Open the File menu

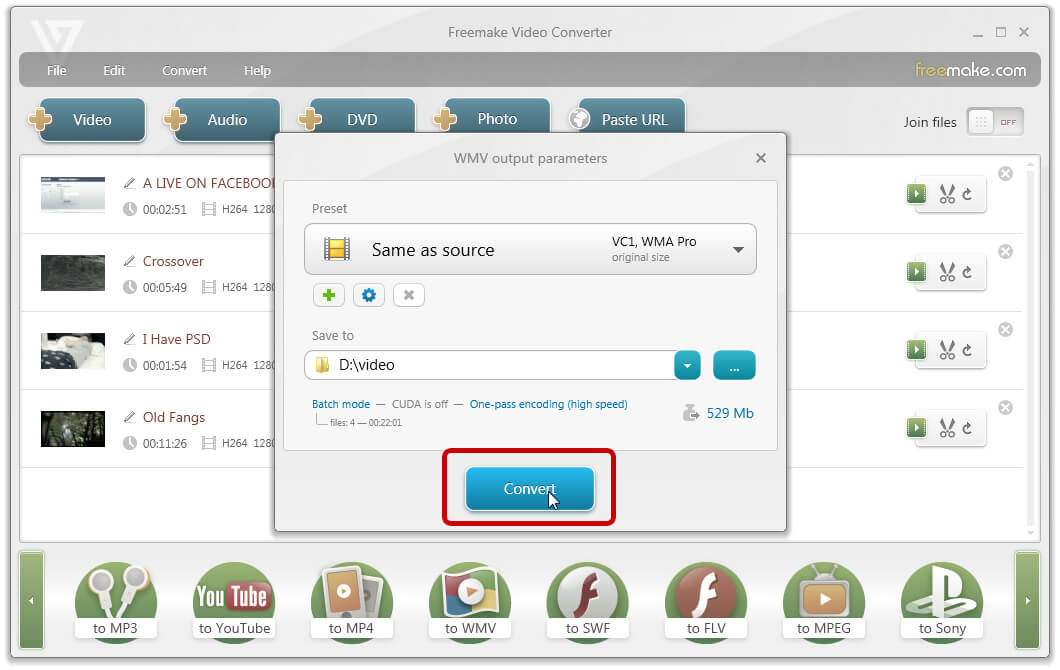click(x=57, y=70)
